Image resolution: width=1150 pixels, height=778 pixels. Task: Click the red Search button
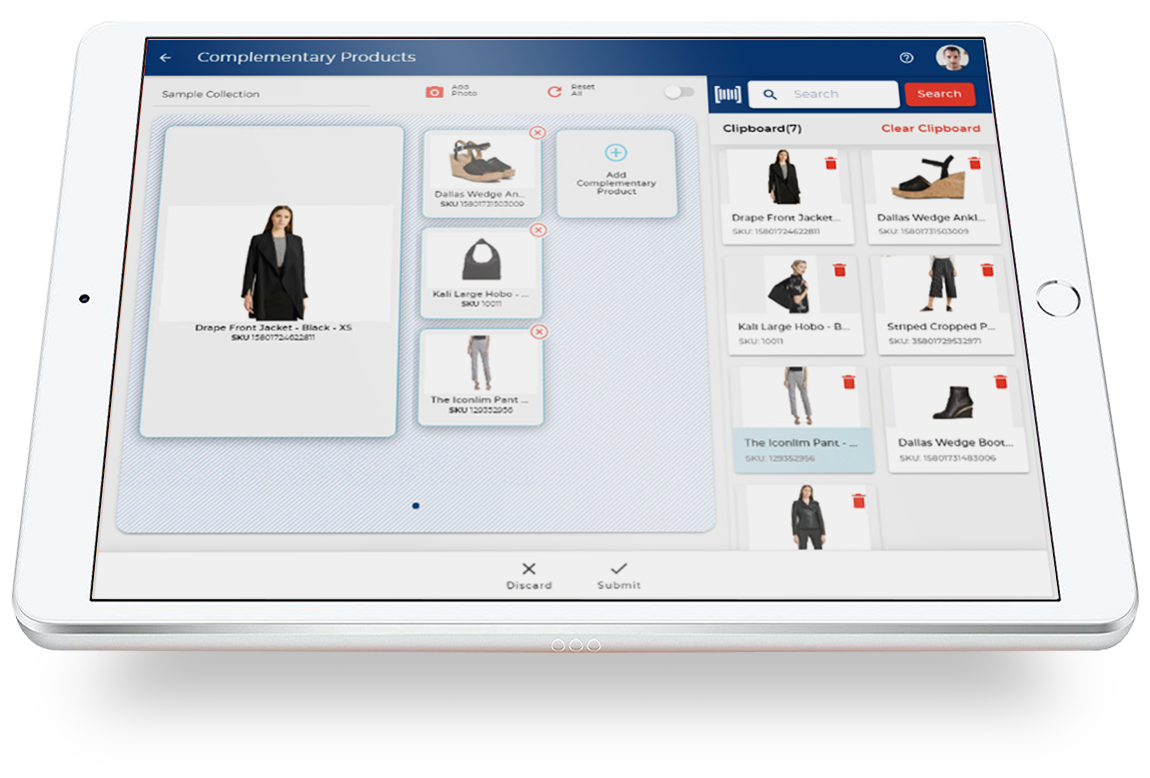pos(940,94)
